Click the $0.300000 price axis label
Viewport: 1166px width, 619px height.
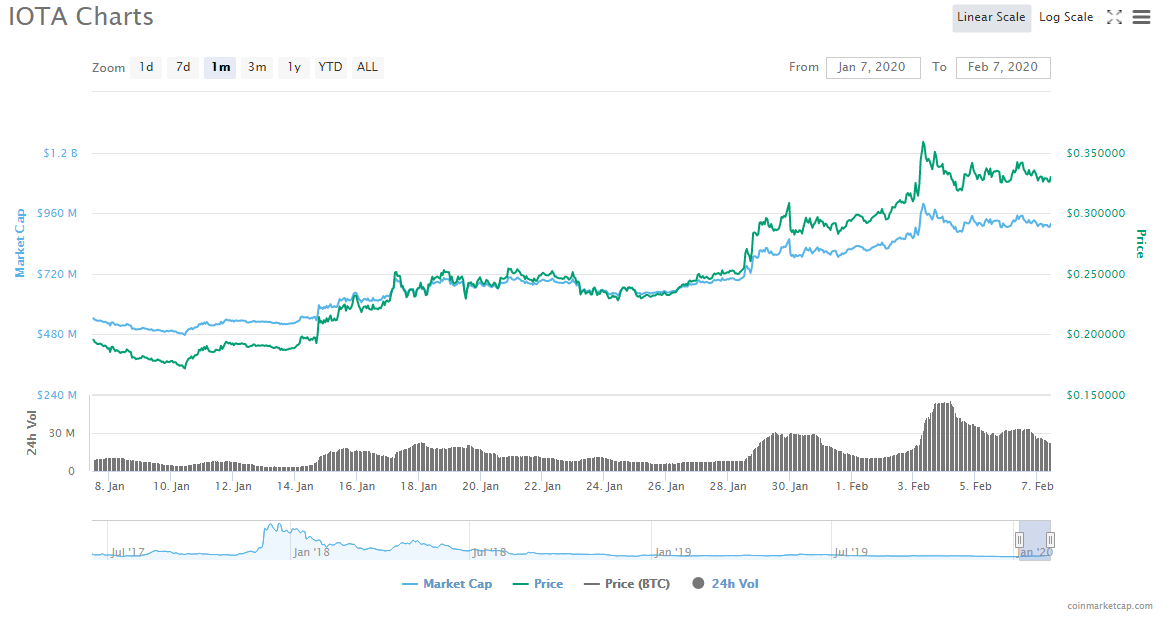point(1096,214)
